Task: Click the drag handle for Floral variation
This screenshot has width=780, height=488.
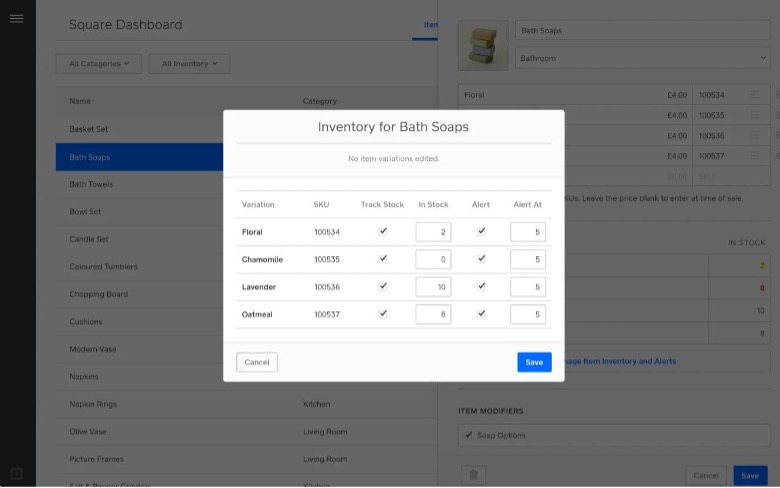Action: [755, 95]
